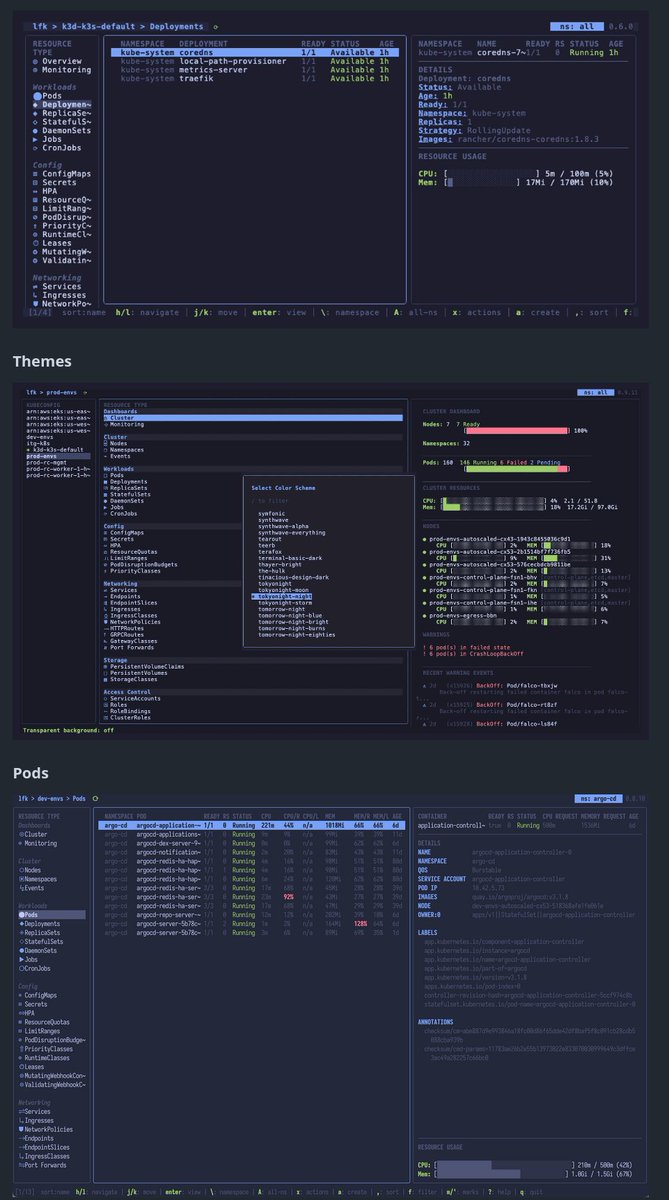Click the 'Transparent background: off' status message
This screenshot has width=669, height=1200.
point(67,731)
